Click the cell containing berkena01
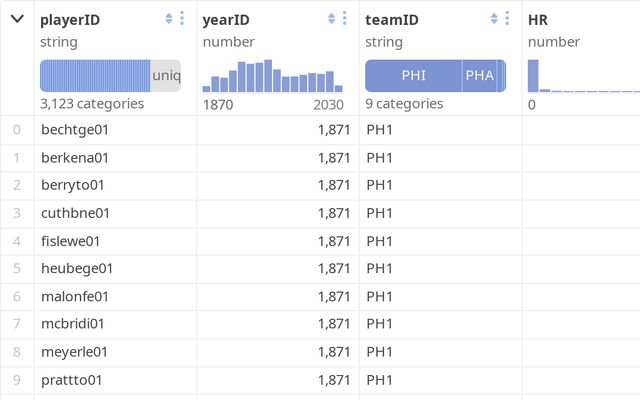The height and width of the screenshot is (400, 640). tap(75, 157)
